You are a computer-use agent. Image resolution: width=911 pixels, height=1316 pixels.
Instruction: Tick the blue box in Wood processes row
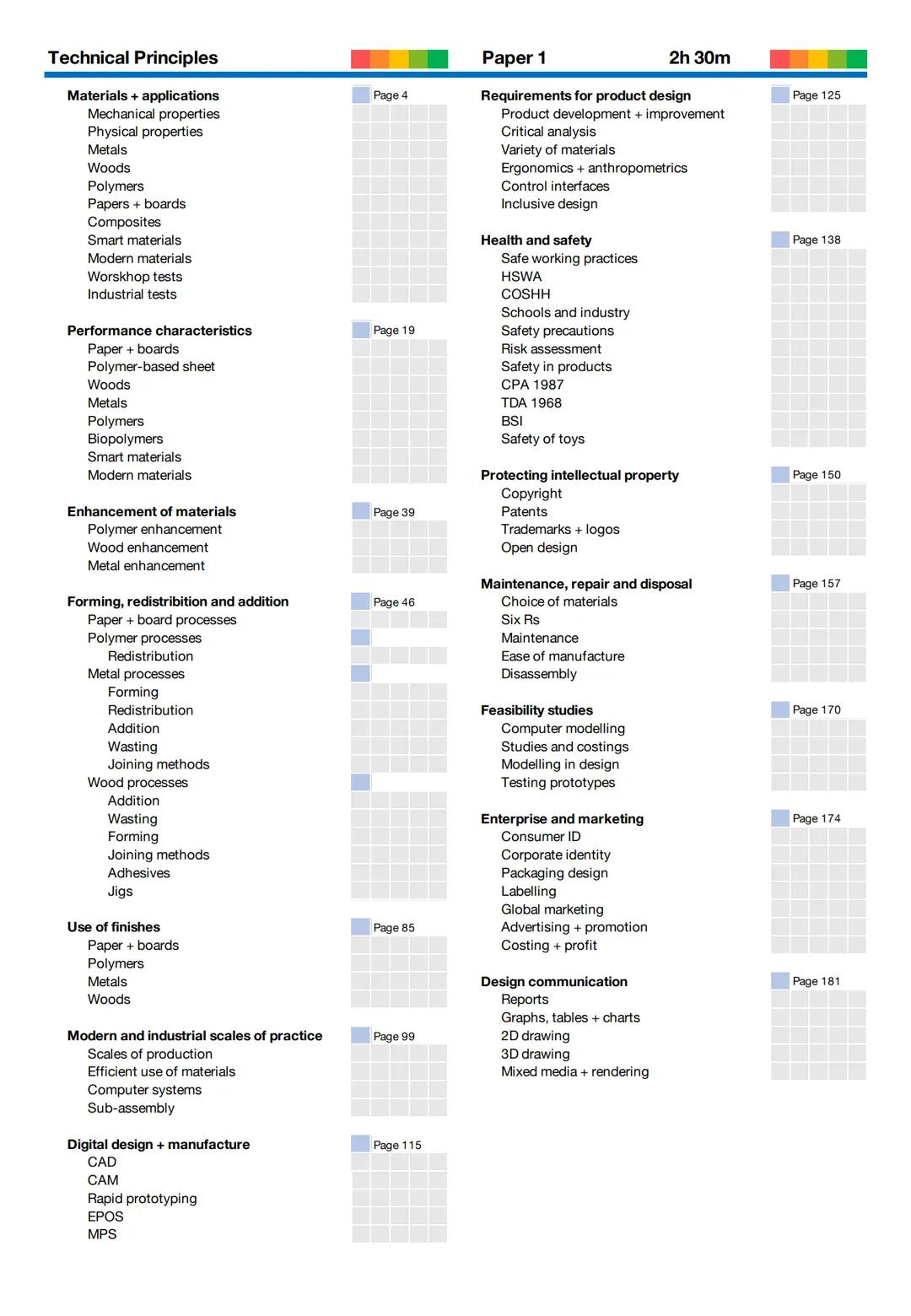coord(361,782)
